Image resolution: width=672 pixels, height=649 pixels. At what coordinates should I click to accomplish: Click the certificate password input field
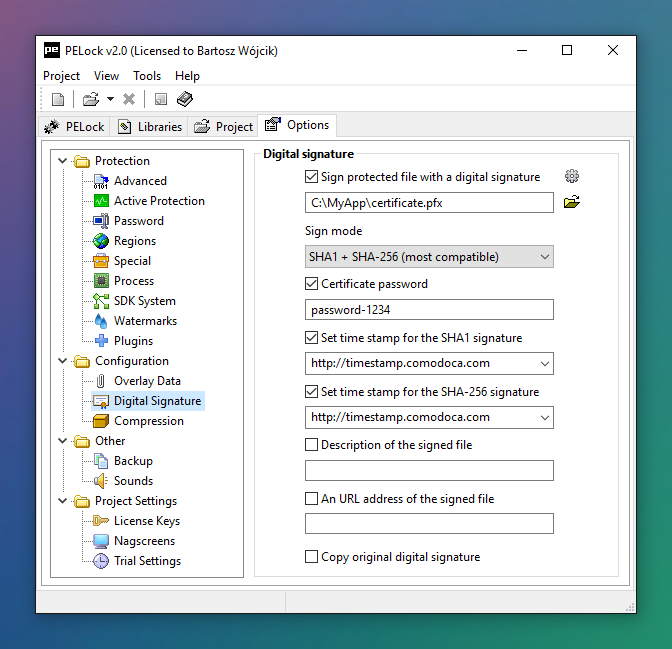click(x=429, y=309)
